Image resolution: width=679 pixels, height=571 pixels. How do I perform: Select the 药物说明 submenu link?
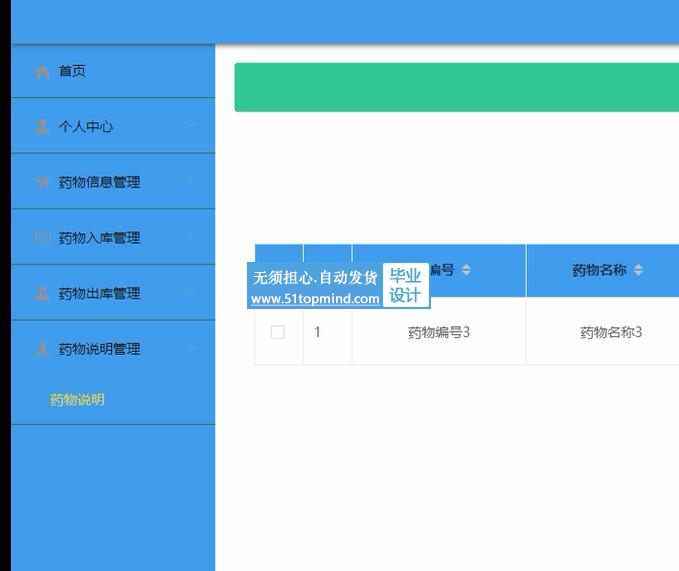coord(77,400)
